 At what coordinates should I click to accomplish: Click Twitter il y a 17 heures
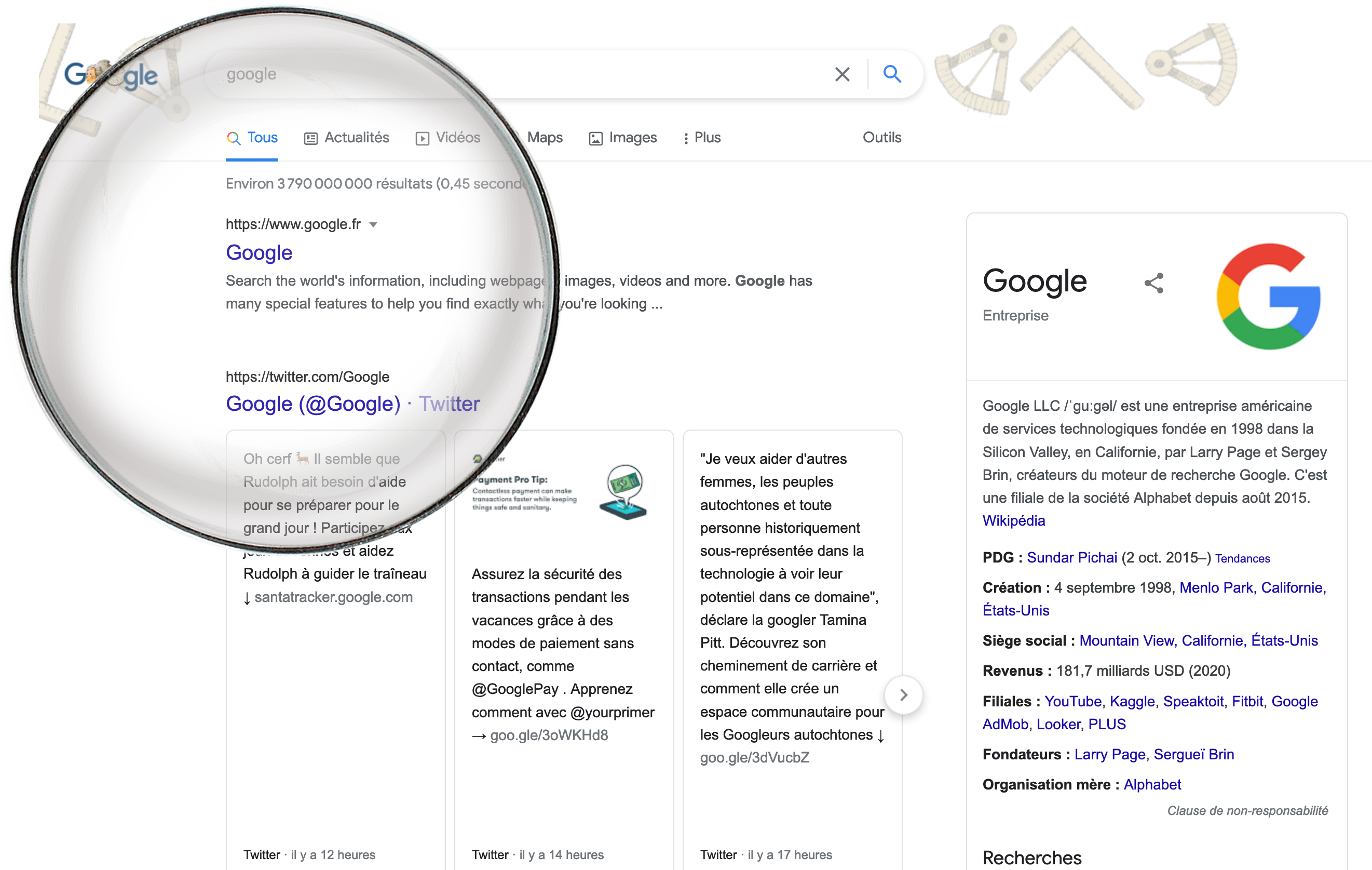(x=766, y=854)
